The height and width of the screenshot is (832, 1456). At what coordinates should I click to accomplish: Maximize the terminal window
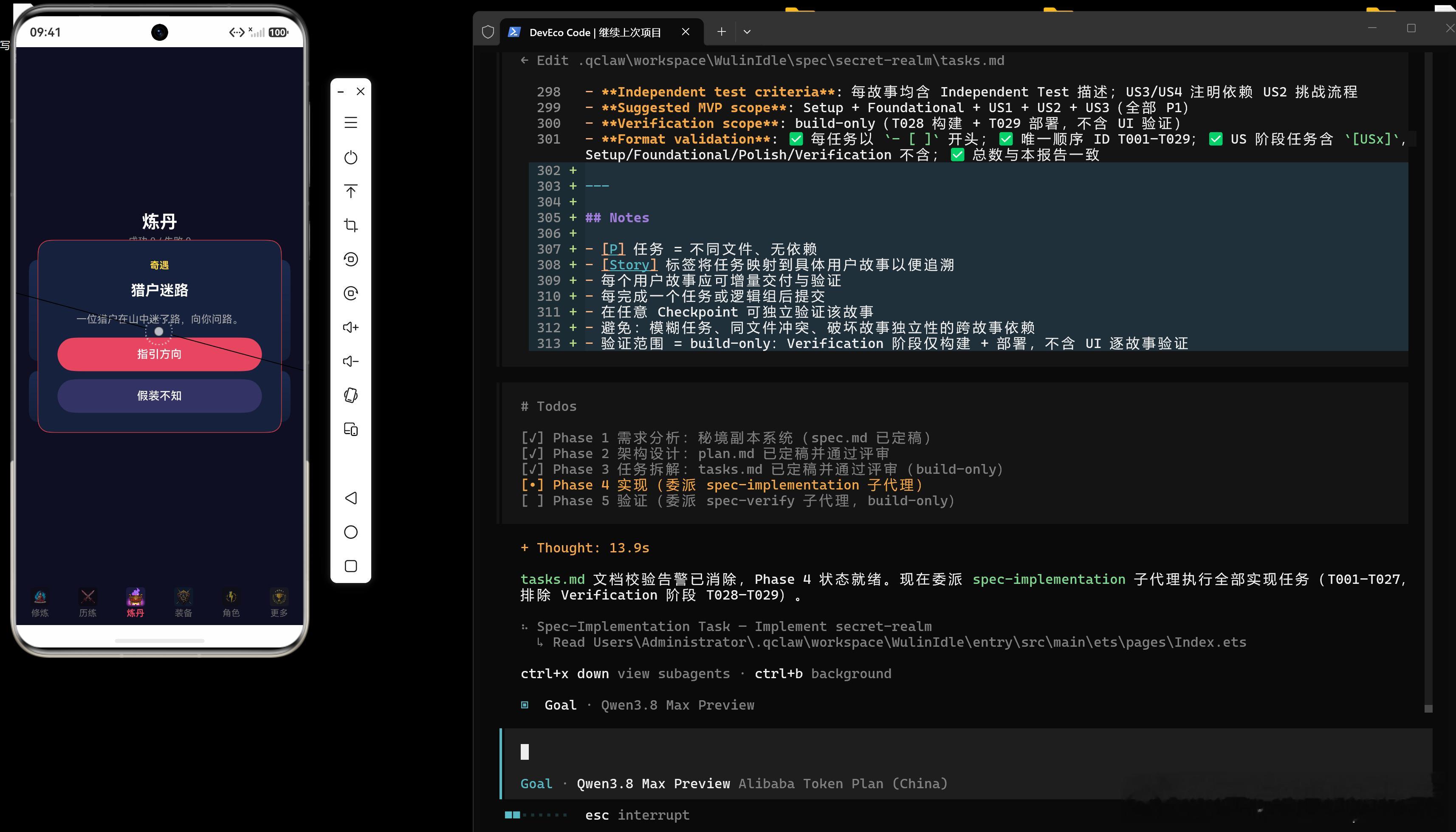click(x=1411, y=28)
